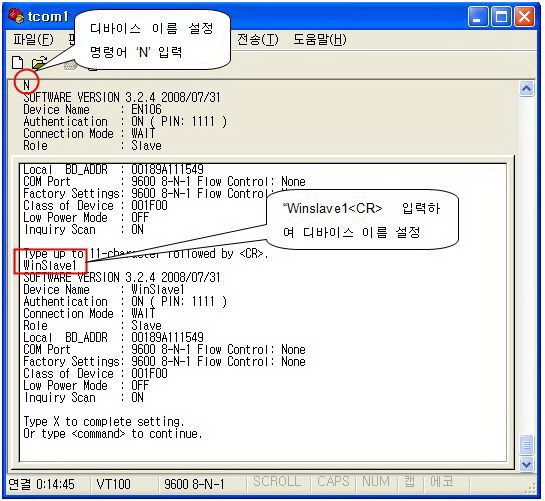Click the Open folder toolbar icon
545x501 pixels.
click(x=39, y=63)
